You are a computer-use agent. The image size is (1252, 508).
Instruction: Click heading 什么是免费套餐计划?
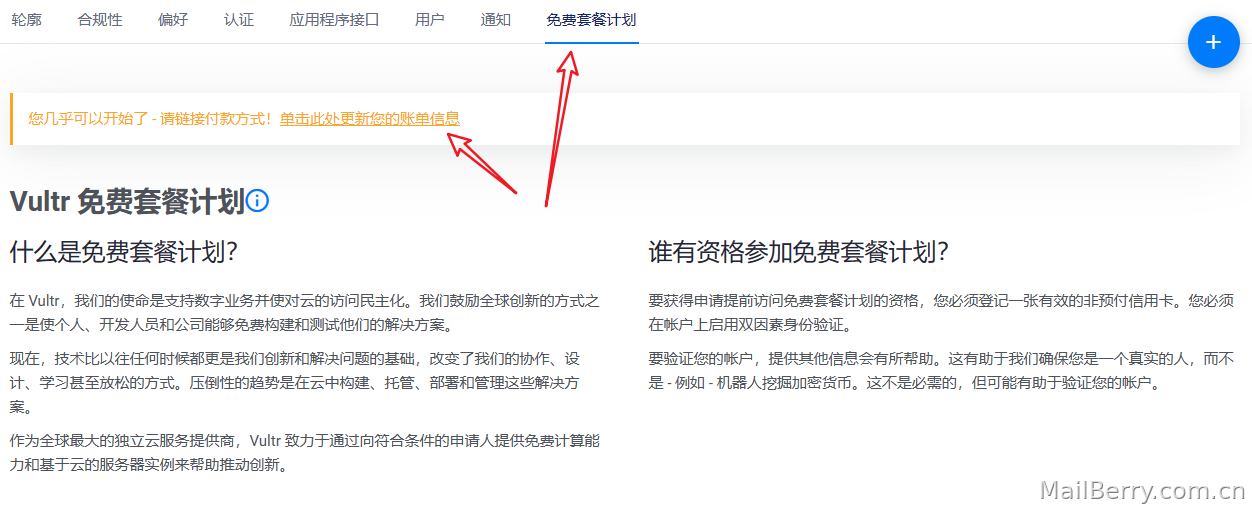pos(124,252)
